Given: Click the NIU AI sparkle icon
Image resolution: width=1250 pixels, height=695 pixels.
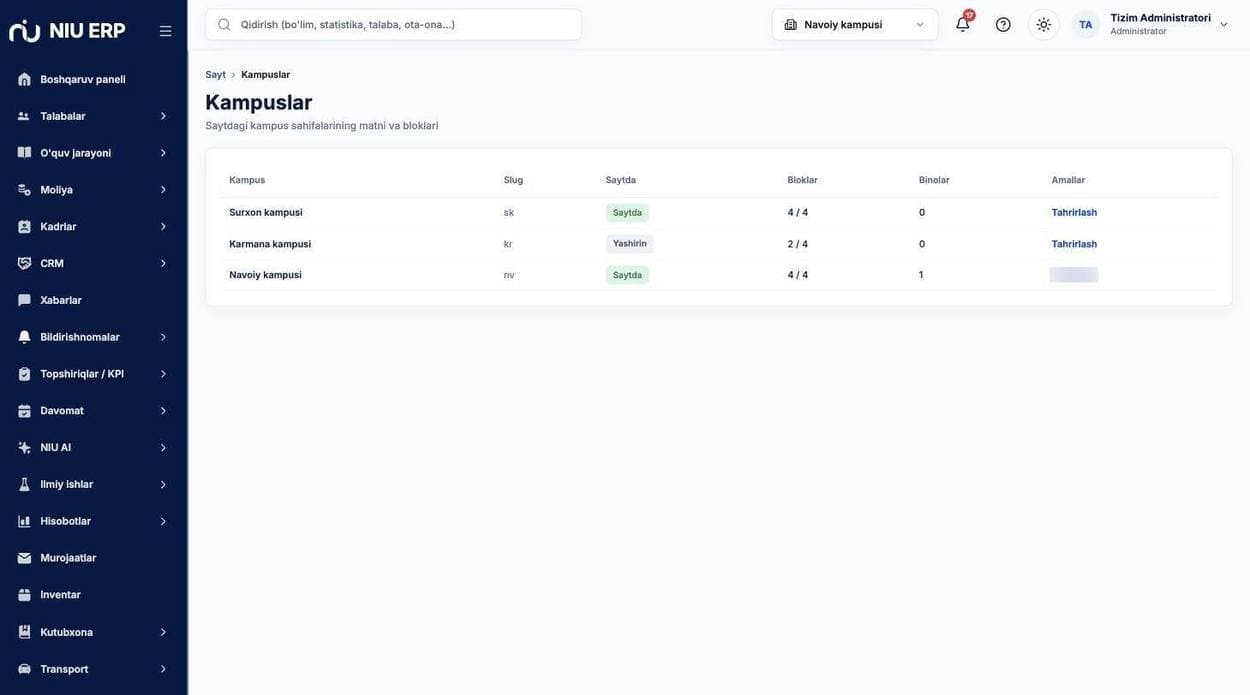Looking at the screenshot, I should point(24,448).
